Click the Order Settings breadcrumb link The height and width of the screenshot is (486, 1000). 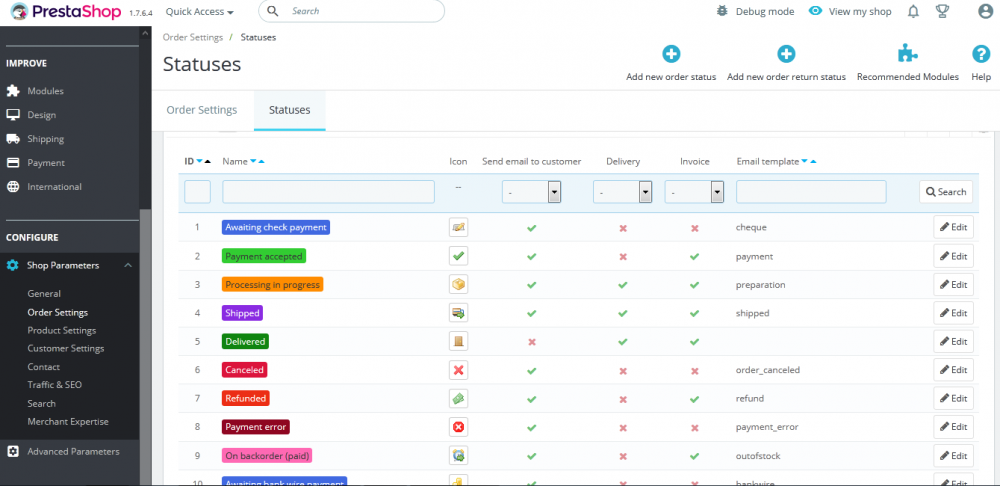[193, 38]
